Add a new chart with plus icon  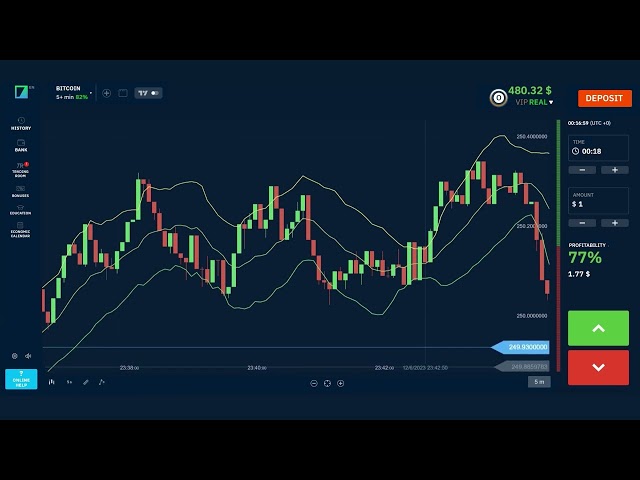107,93
